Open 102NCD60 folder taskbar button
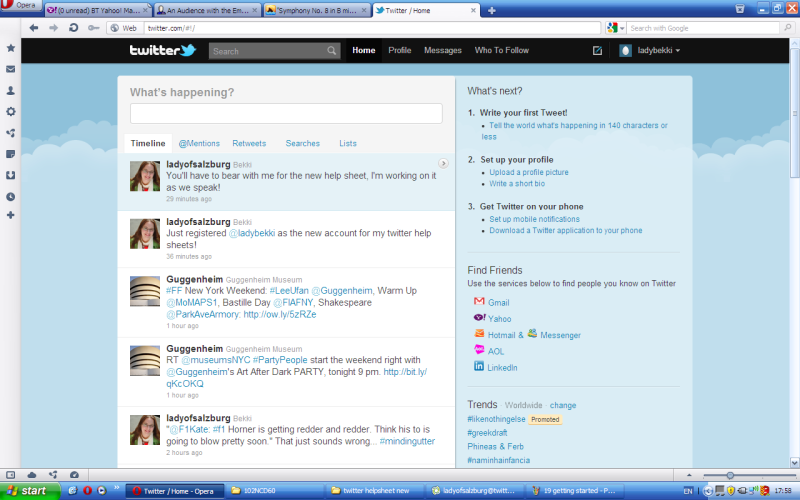Image resolution: width=800 pixels, height=500 pixels. click(x=274, y=491)
